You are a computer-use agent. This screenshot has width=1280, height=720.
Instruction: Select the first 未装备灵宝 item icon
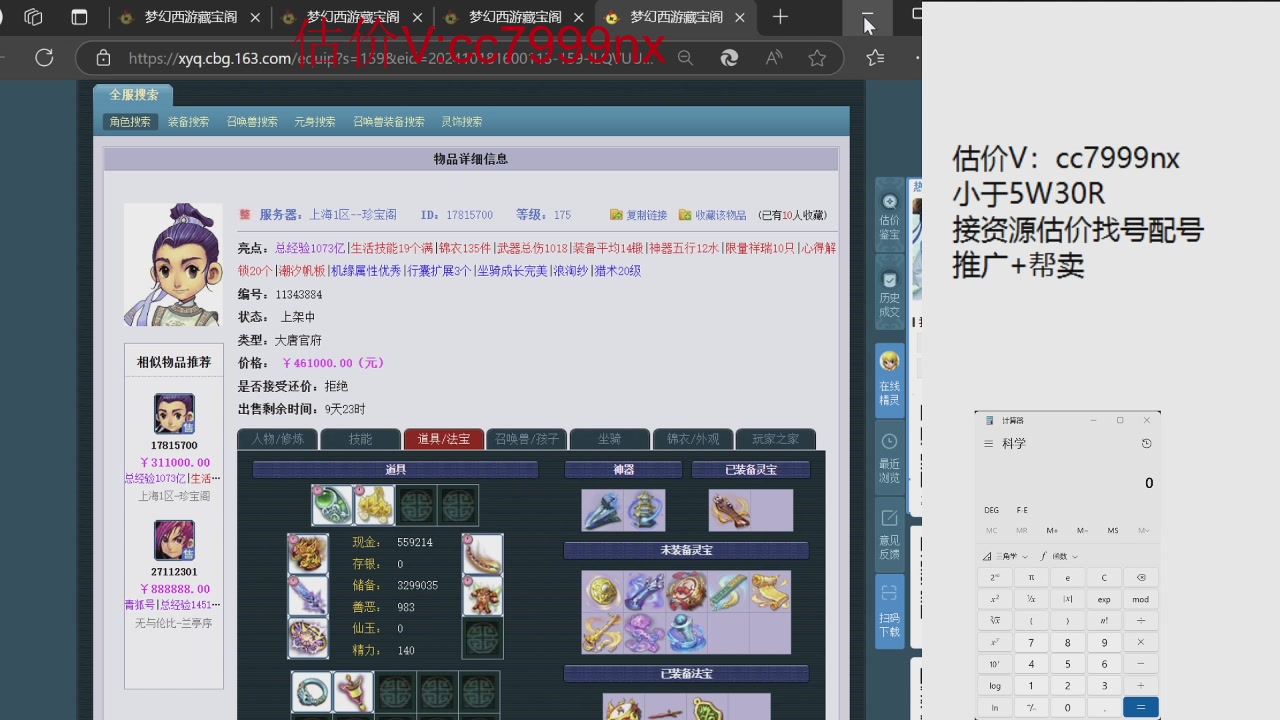602,591
